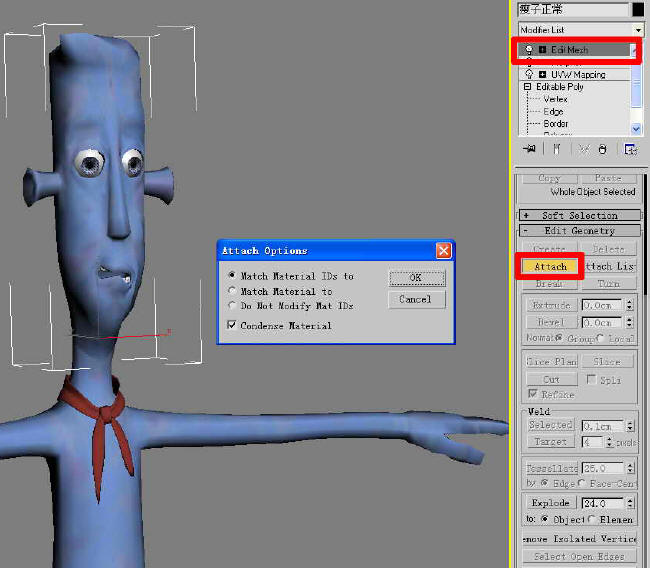Click the Cut button
Viewport: 650px width, 568px height.
click(551, 379)
